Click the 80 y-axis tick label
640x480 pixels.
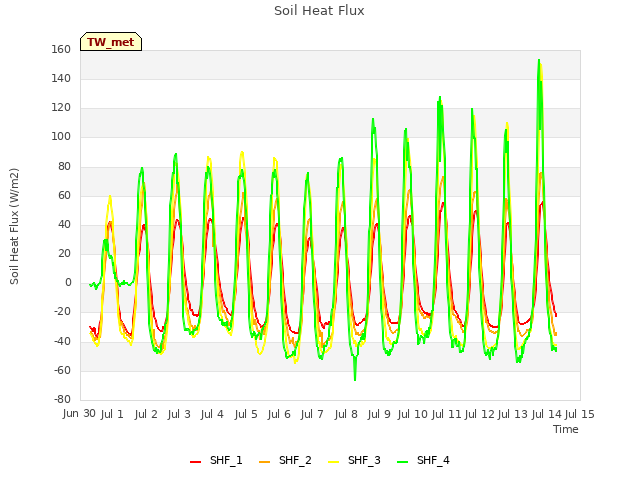point(64,166)
